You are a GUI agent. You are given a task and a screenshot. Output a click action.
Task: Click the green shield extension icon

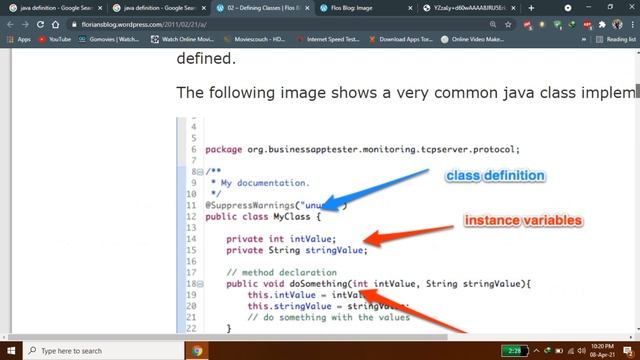pyautogui.click(x=557, y=25)
